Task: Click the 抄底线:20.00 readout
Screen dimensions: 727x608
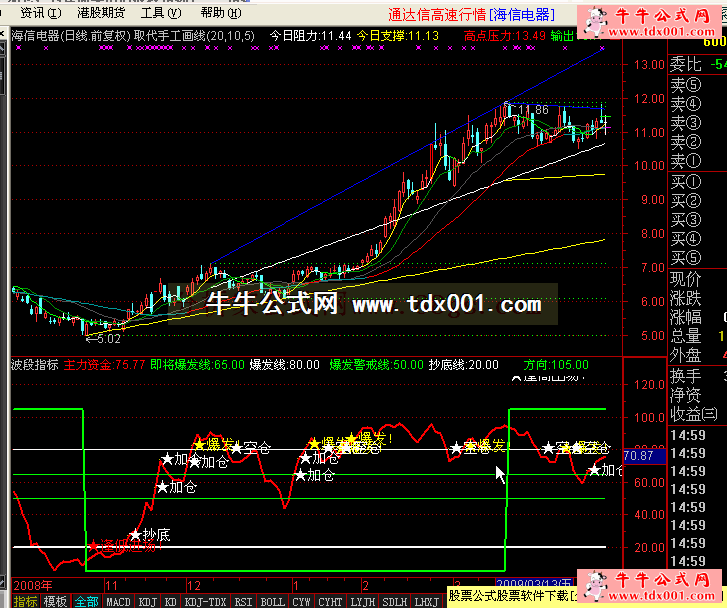Action: [x=464, y=365]
